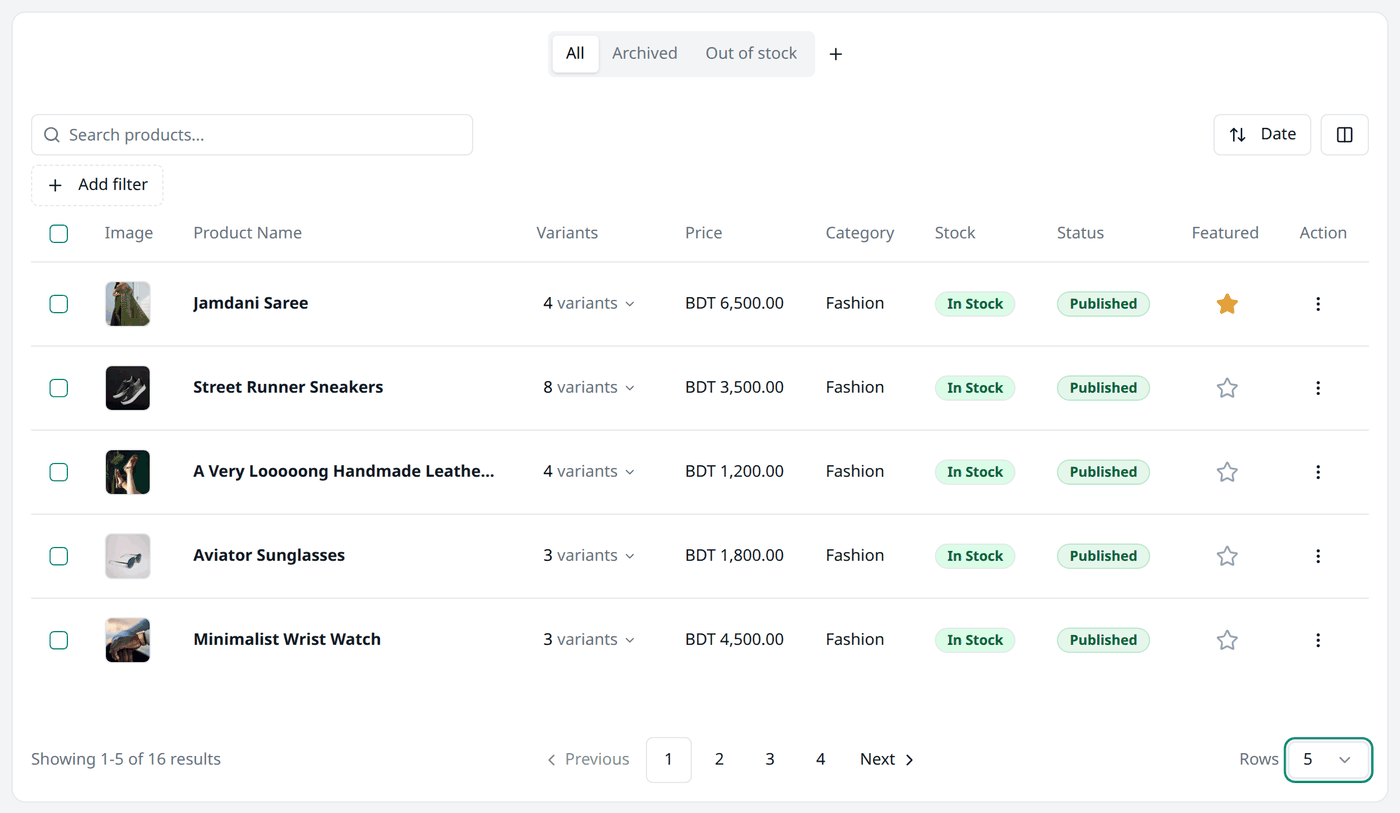Viewport: 1400px width, 813px height.
Task: Click the plus icon to add a view tab
Action: pyautogui.click(x=836, y=54)
